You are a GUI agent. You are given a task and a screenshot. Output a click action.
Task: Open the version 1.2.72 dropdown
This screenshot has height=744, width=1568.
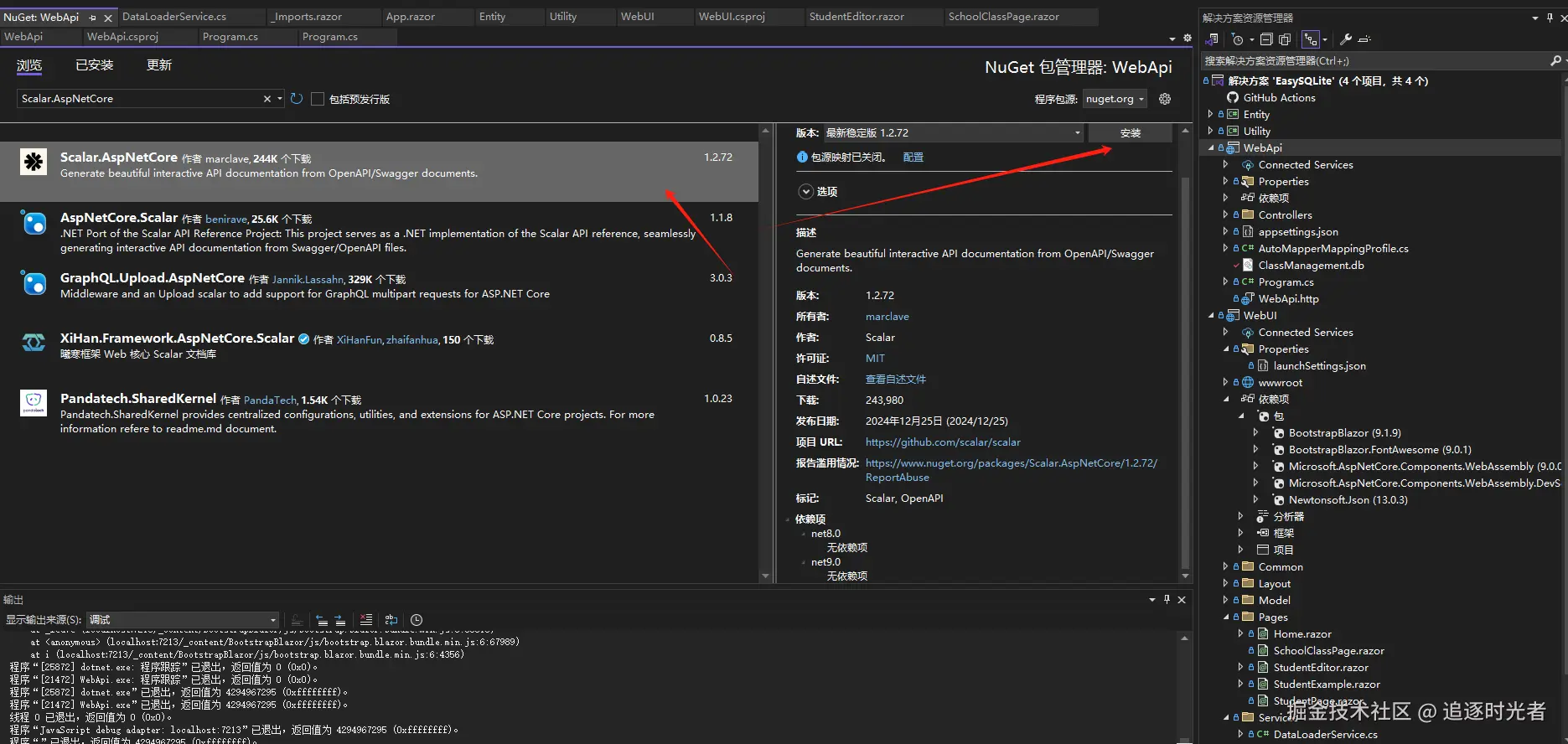(954, 132)
